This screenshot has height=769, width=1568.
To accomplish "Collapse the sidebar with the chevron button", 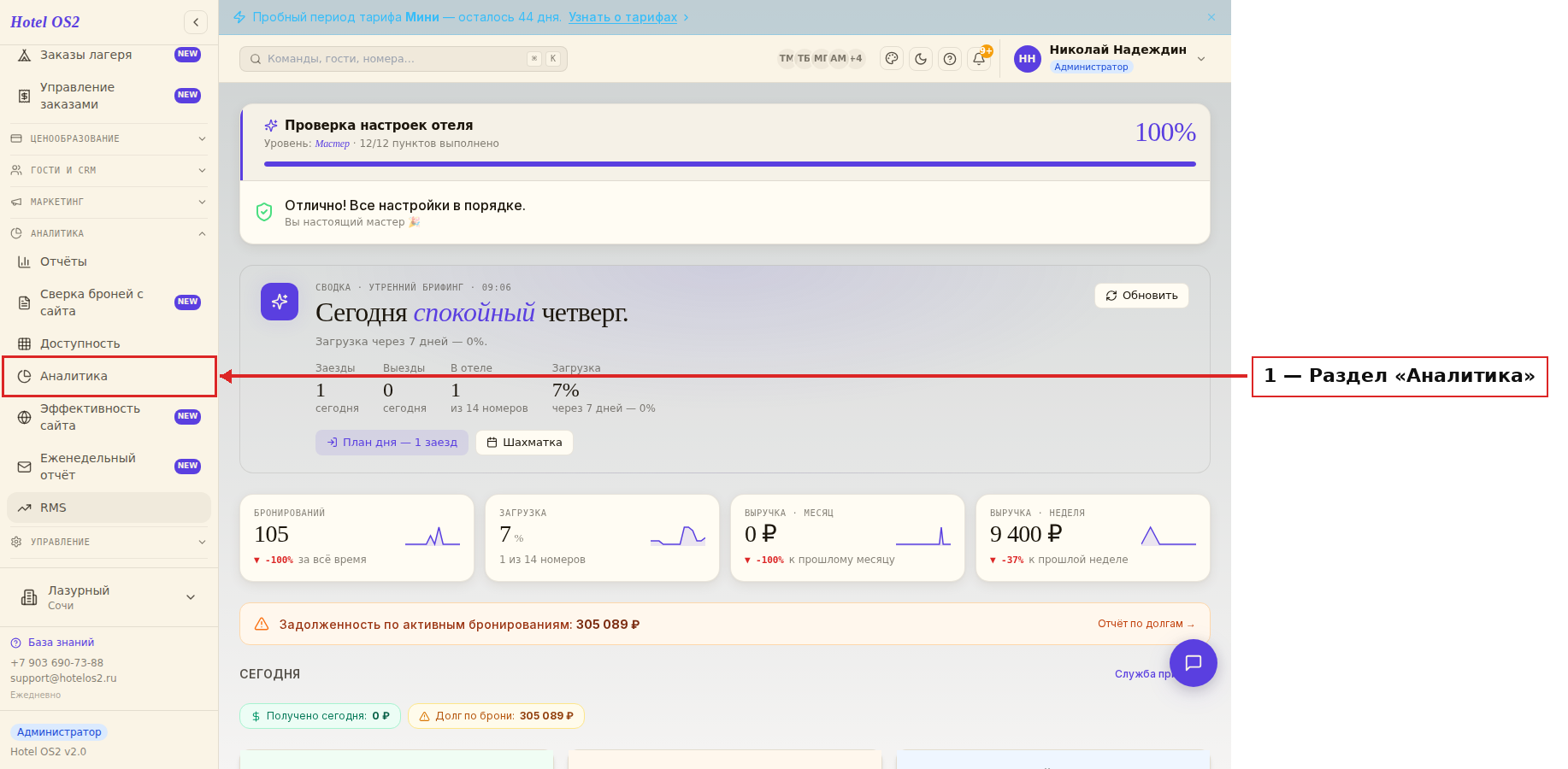I will click(x=196, y=22).
